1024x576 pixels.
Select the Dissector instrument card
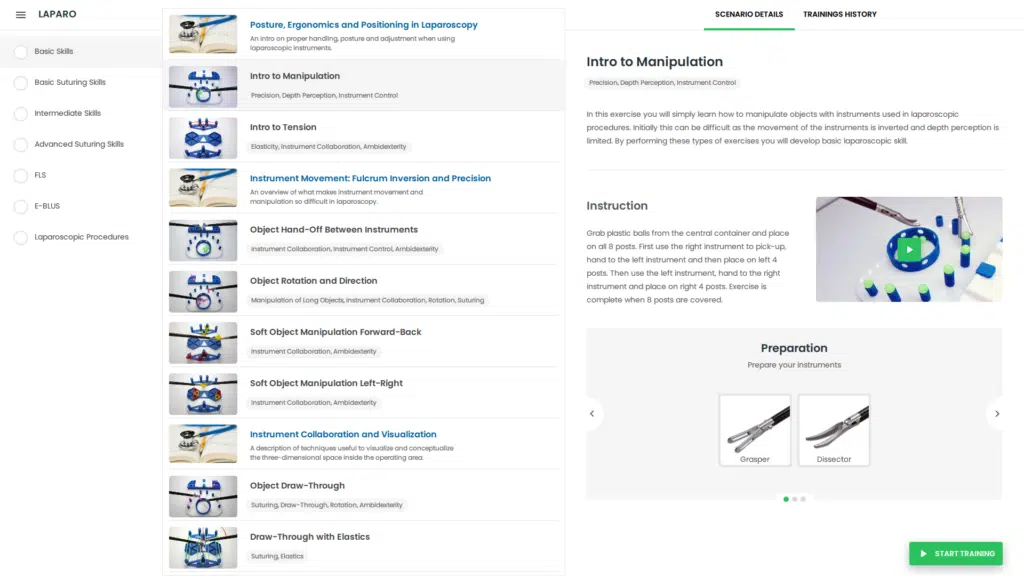coord(834,430)
